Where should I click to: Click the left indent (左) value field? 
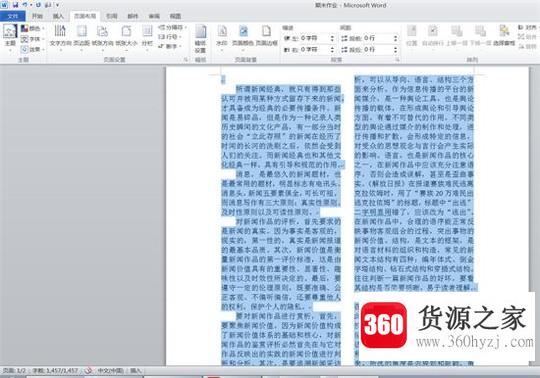[x=314, y=38]
